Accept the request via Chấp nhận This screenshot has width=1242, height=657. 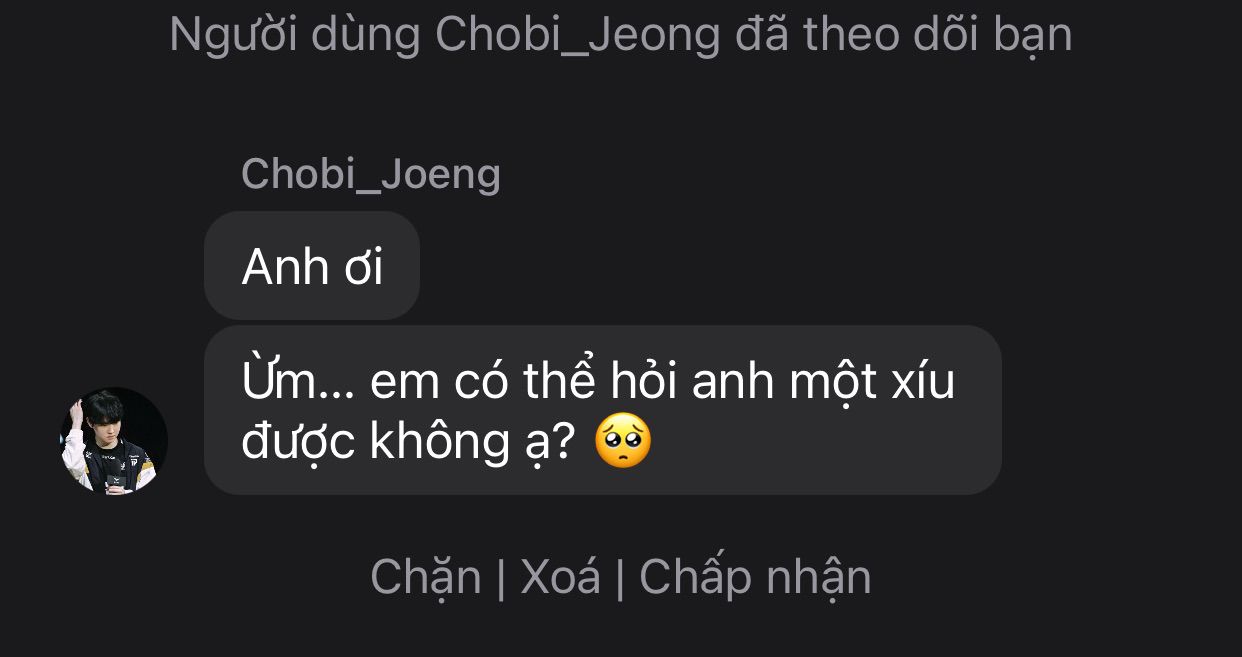pos(755,577)
